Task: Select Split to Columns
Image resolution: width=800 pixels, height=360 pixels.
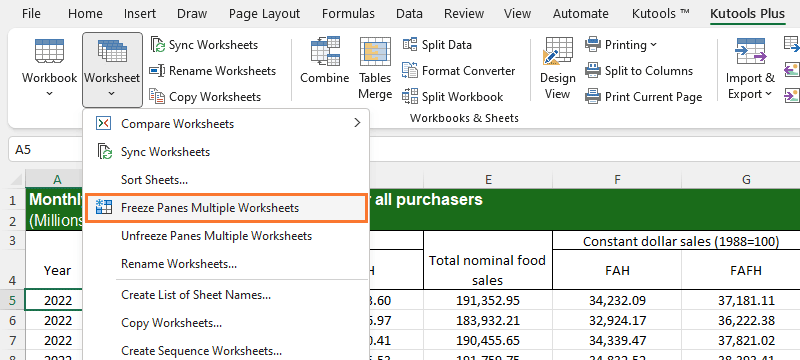Action: click(x=639, y=71)
